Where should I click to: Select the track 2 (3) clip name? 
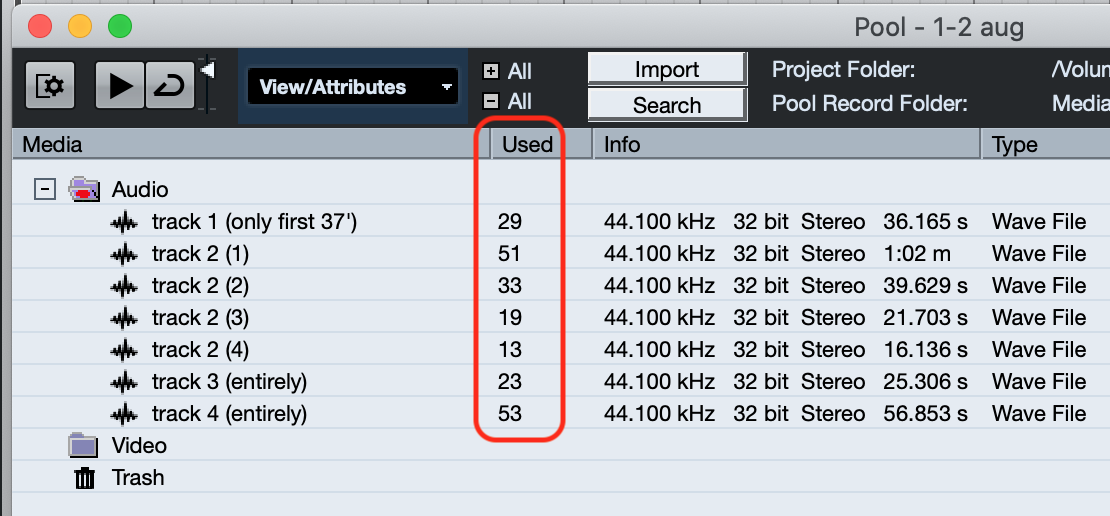point(200,318)
